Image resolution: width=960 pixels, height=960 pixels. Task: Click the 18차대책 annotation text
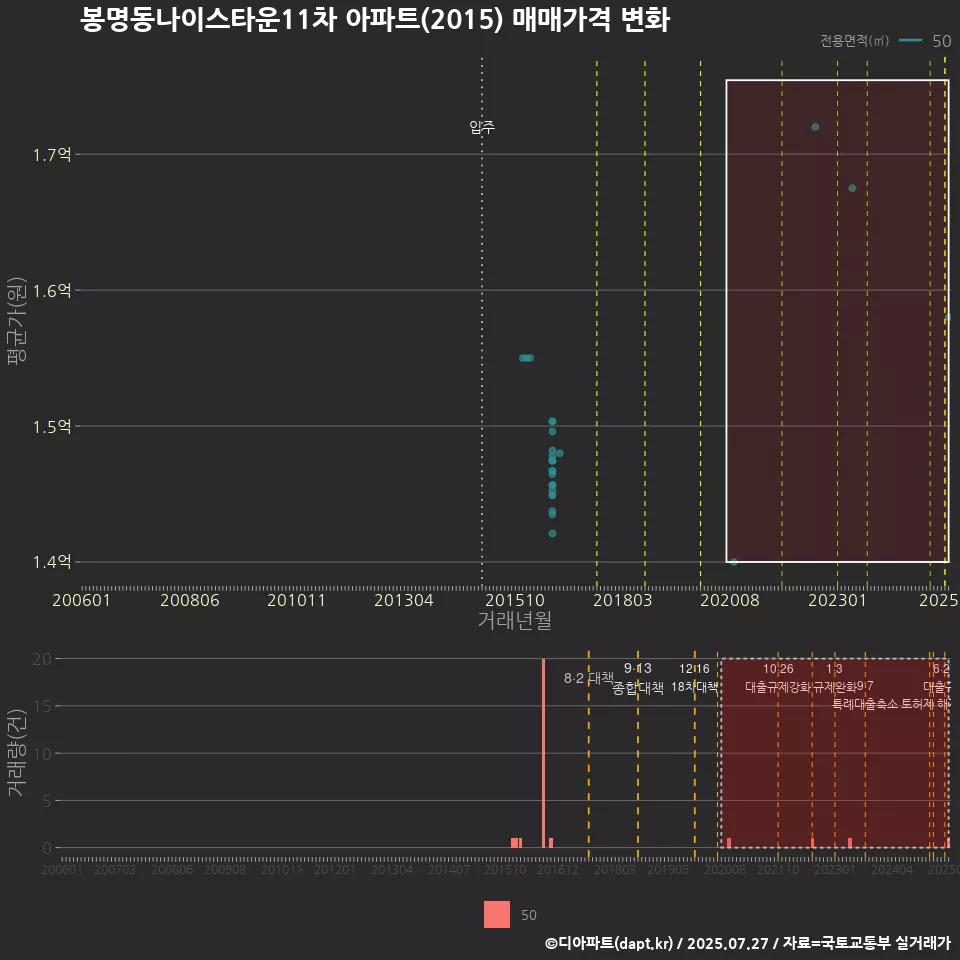694,686
